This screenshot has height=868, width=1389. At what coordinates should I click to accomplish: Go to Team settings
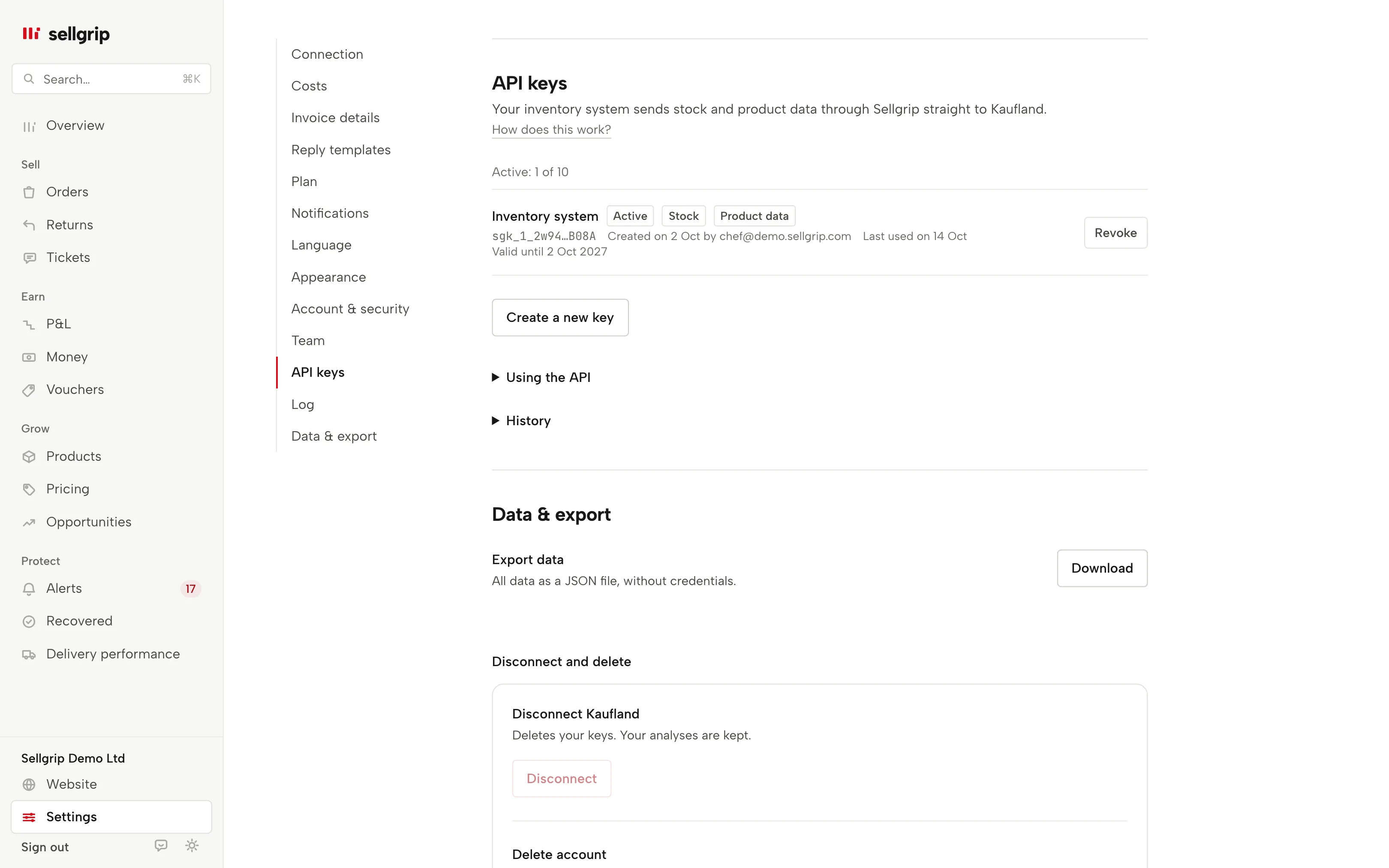pos(308,340)
